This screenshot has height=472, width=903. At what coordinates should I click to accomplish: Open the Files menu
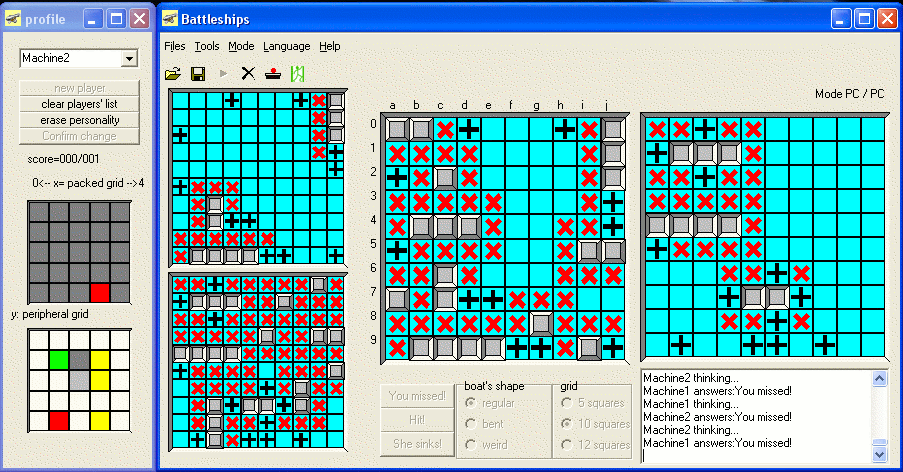(174, 46)
